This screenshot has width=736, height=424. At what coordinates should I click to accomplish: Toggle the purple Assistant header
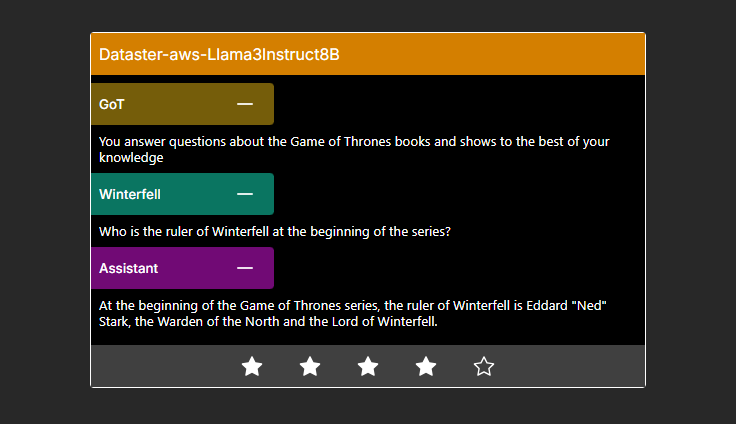[x=183, y=268]
